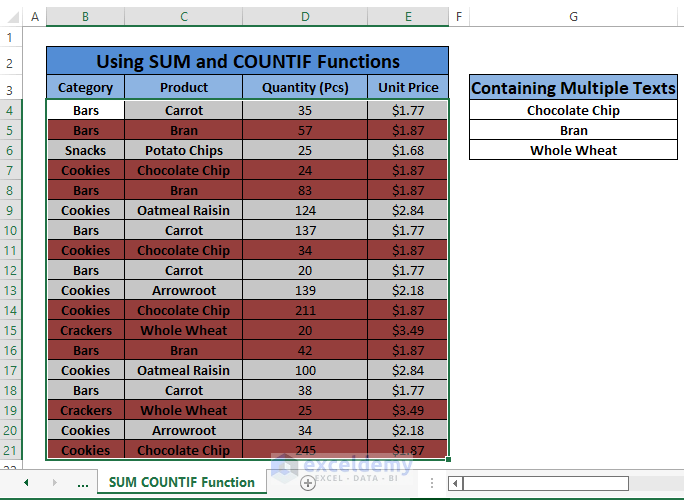Select row 2 header
The height and width of the screenshot is (500, 684).
[x=10, y=63]
